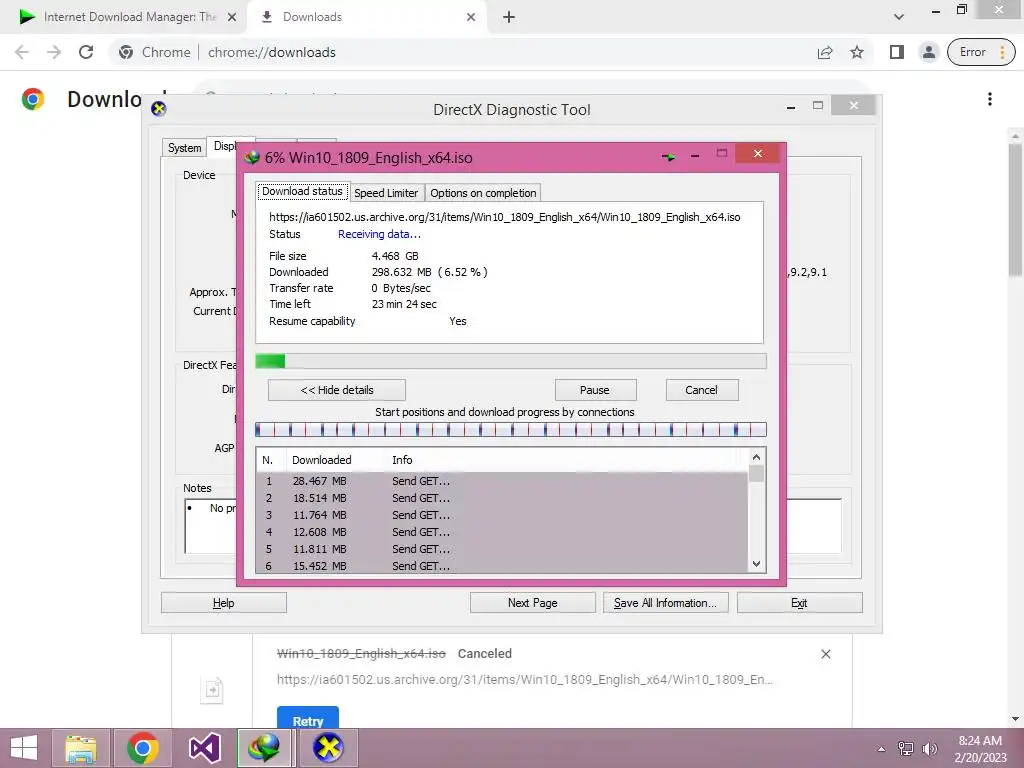Click the connections list scroll up arrow
The image size is (1024, 768).
pyautogui.click(x=756, y=457)
